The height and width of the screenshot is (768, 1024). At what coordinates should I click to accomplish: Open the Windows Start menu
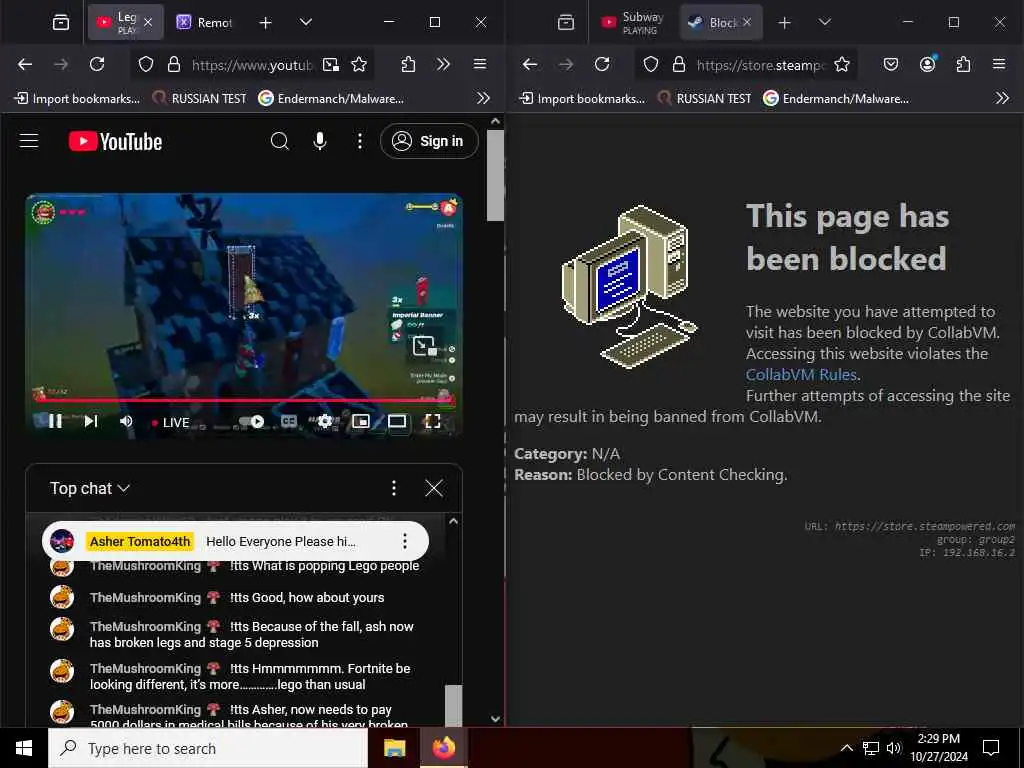pyautogui.click(x=24, y=748)
